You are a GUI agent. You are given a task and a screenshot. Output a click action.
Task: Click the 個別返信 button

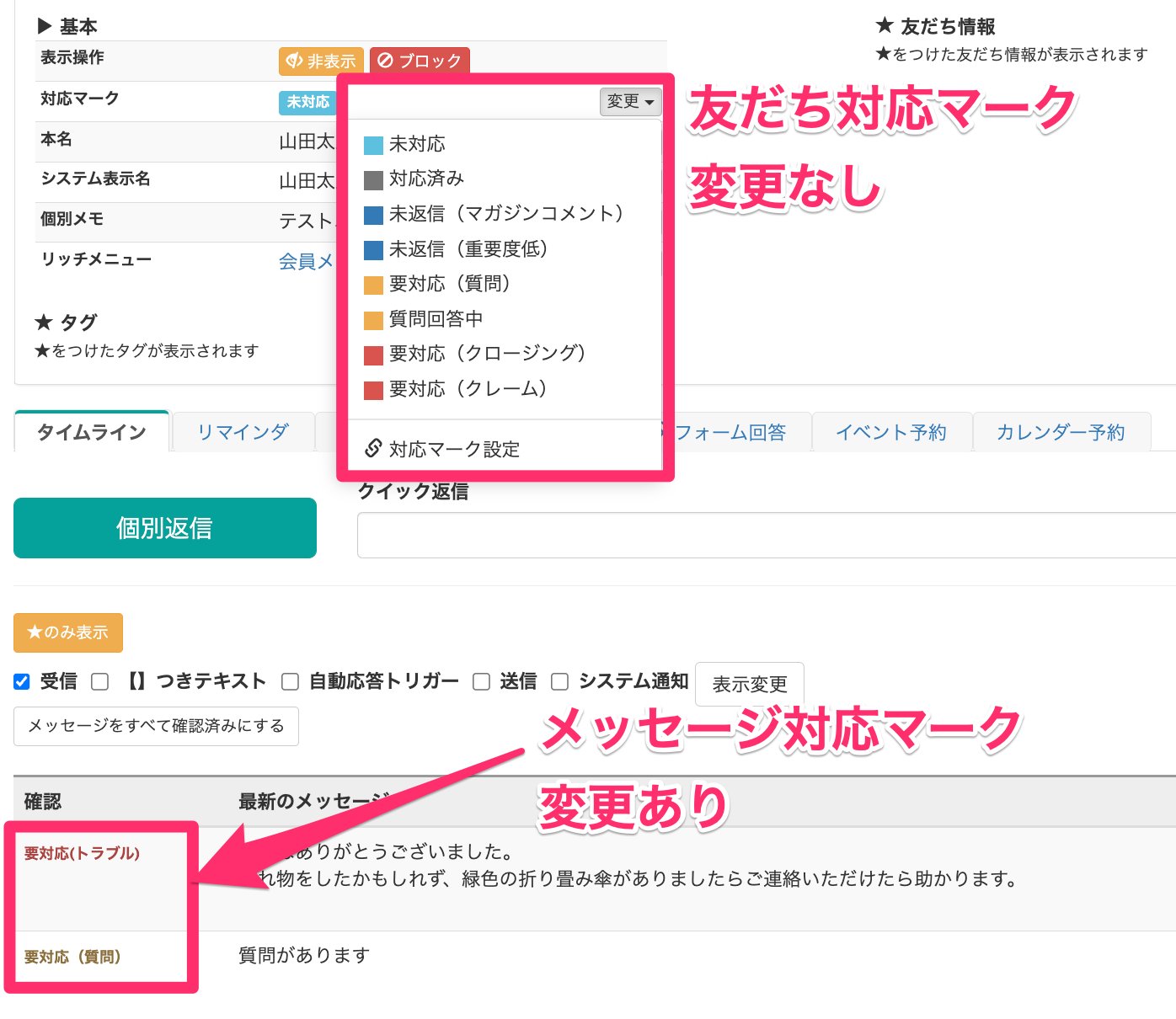[164, 529]
